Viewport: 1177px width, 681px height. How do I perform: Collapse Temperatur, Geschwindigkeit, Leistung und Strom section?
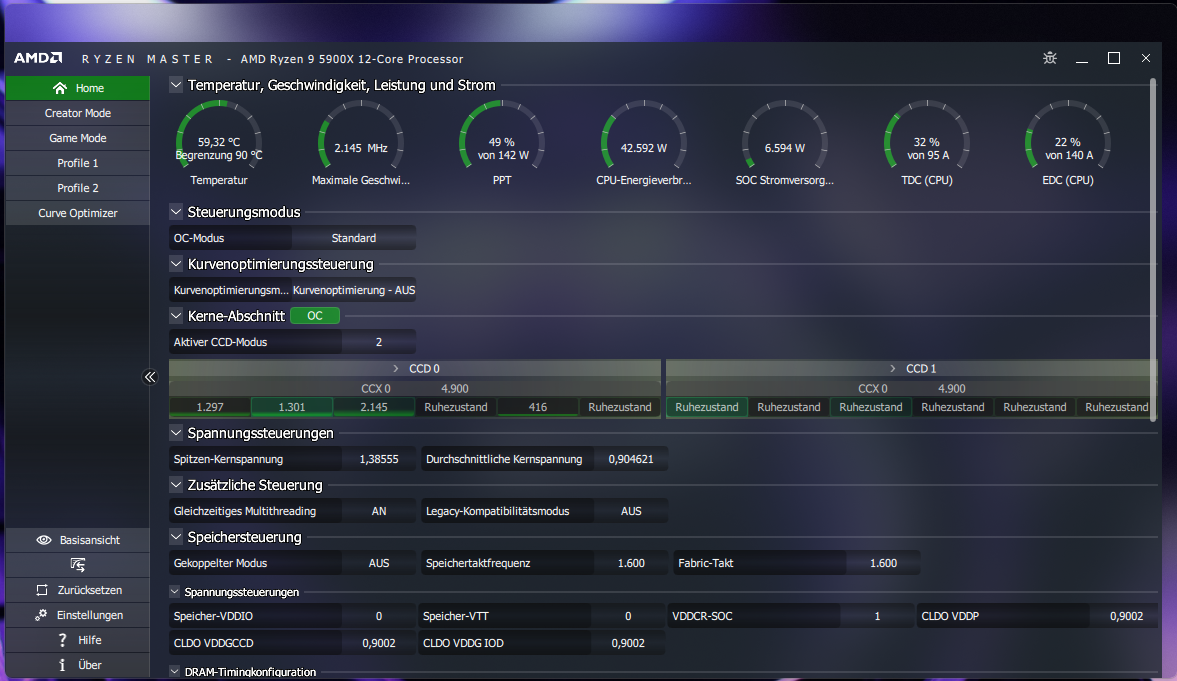176,85
